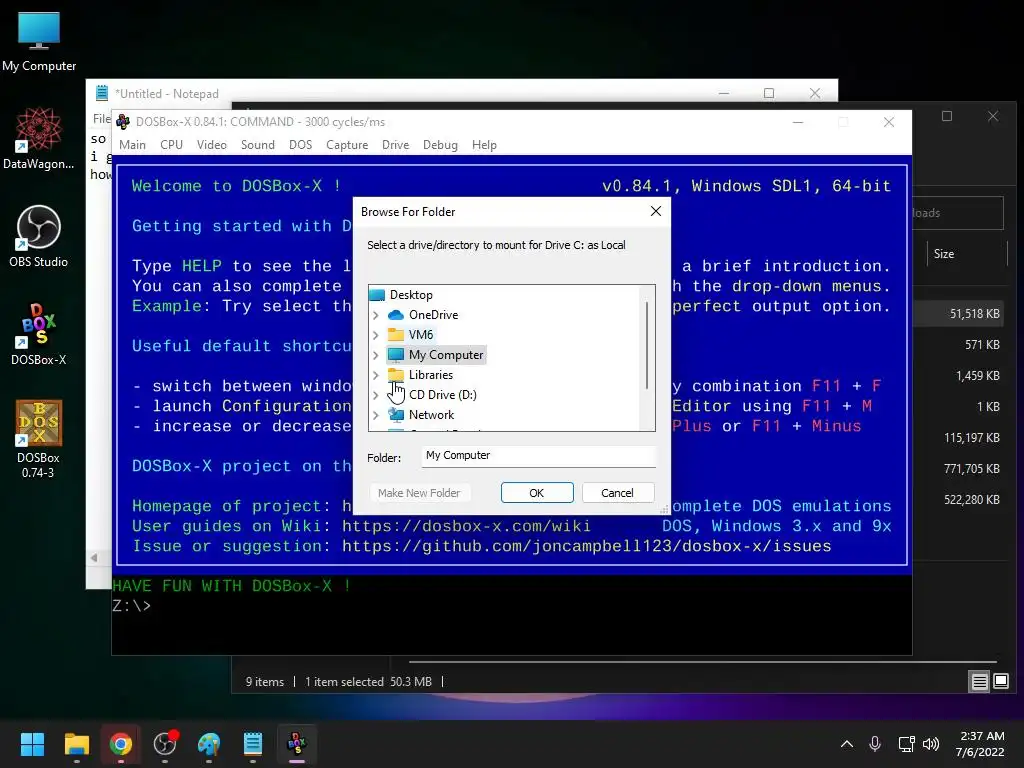Click the Notepad title bar icon
Image resolution: width=1024 pixels, height=768 pixels.
102,93
